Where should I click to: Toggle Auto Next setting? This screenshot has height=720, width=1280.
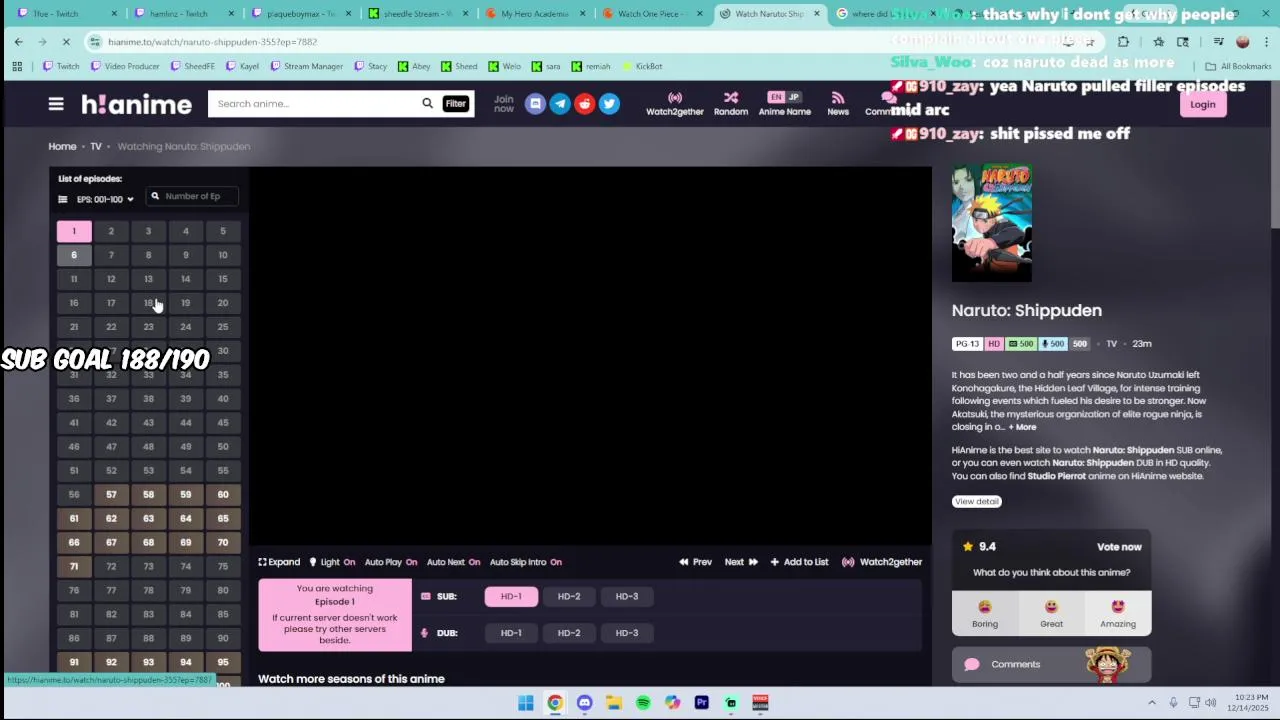coord(453,562)
